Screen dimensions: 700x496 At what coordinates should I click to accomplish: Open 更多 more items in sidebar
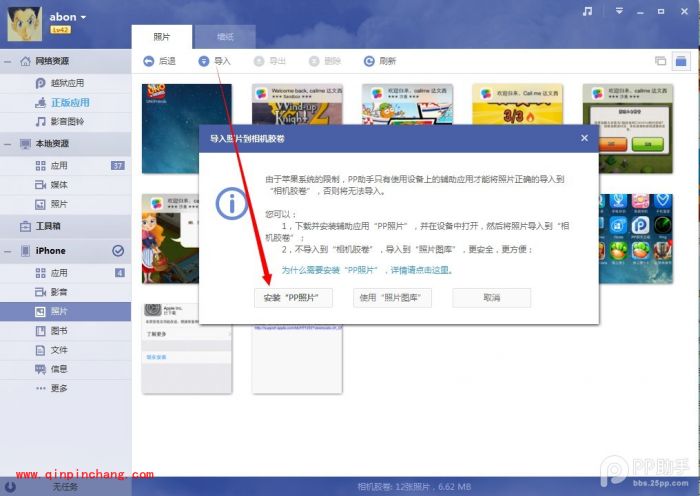65,388
